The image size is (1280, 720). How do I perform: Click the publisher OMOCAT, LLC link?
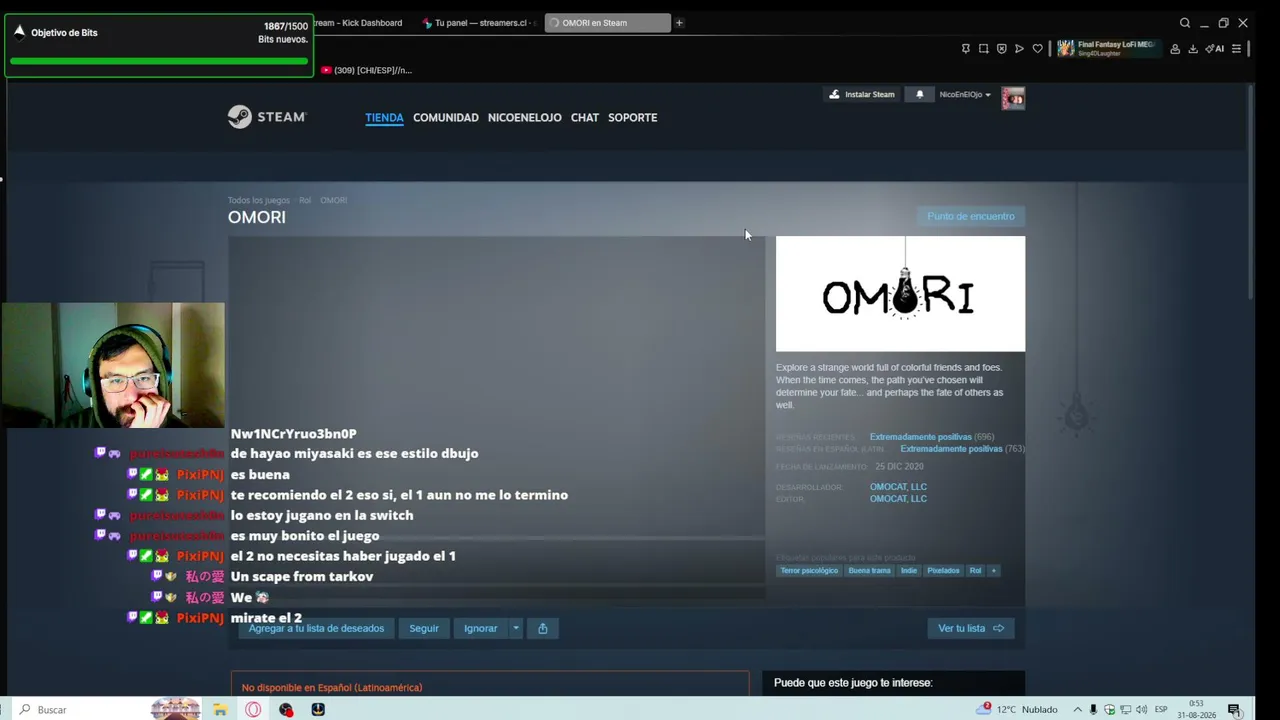[898, 499]
